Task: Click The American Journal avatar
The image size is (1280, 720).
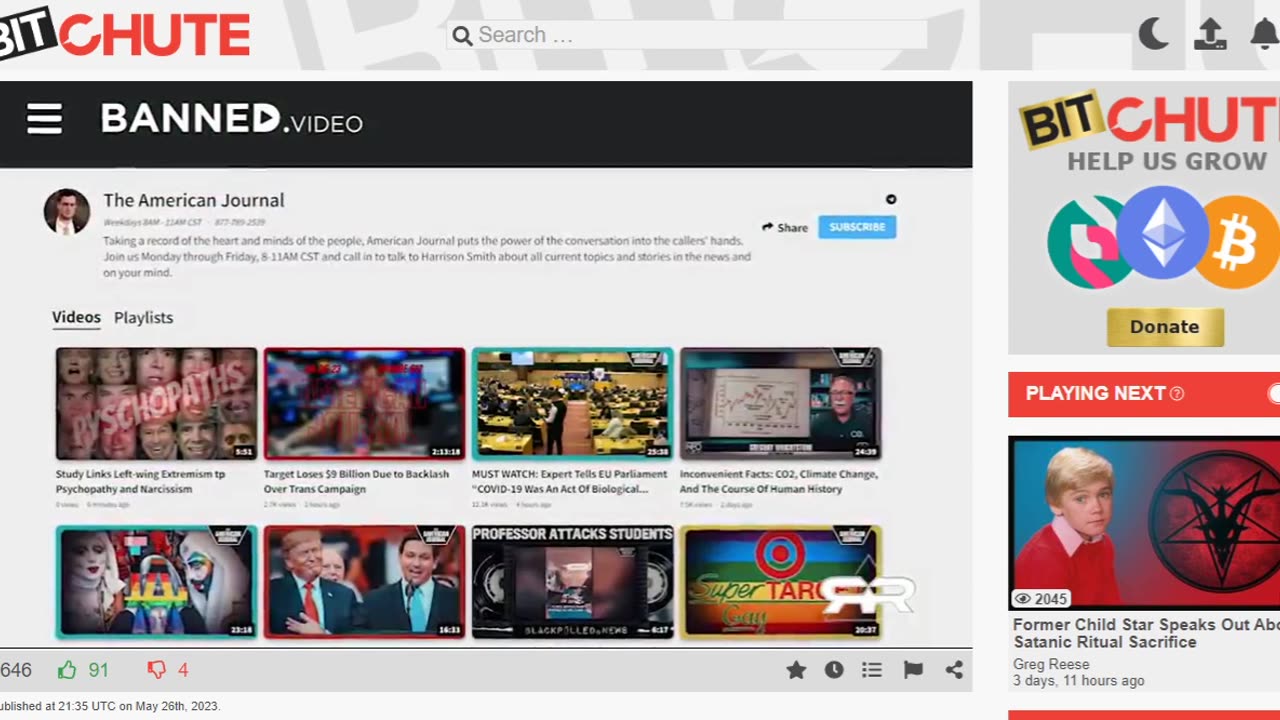Action: click(67, 212)
